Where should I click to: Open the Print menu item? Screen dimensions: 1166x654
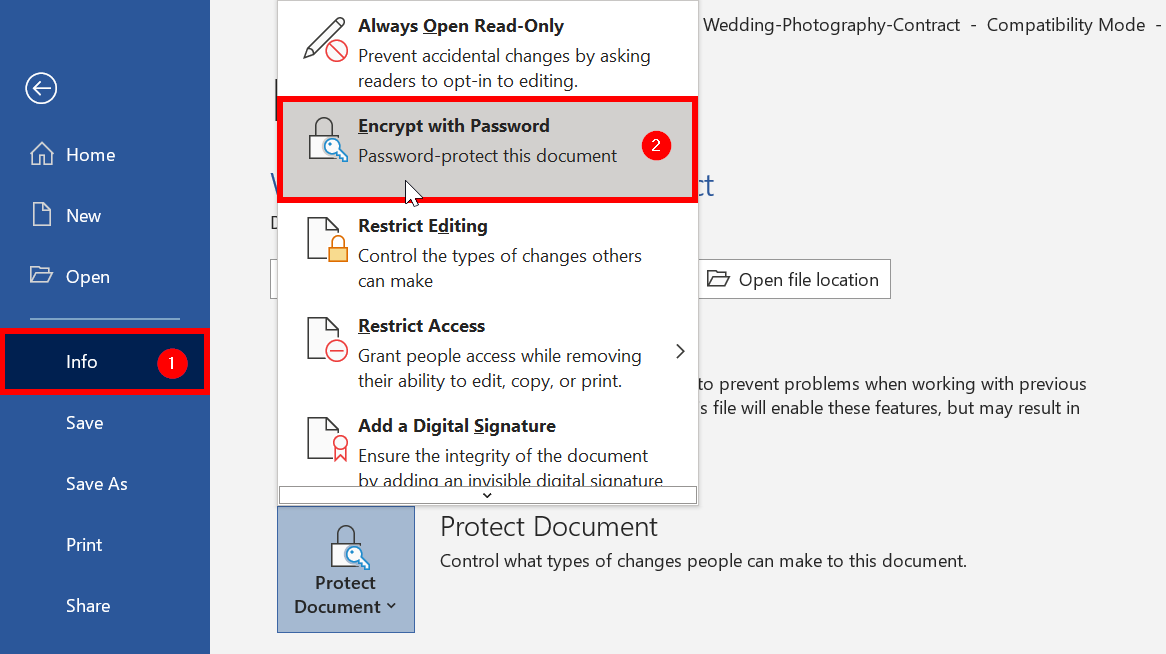coord(83,544)
